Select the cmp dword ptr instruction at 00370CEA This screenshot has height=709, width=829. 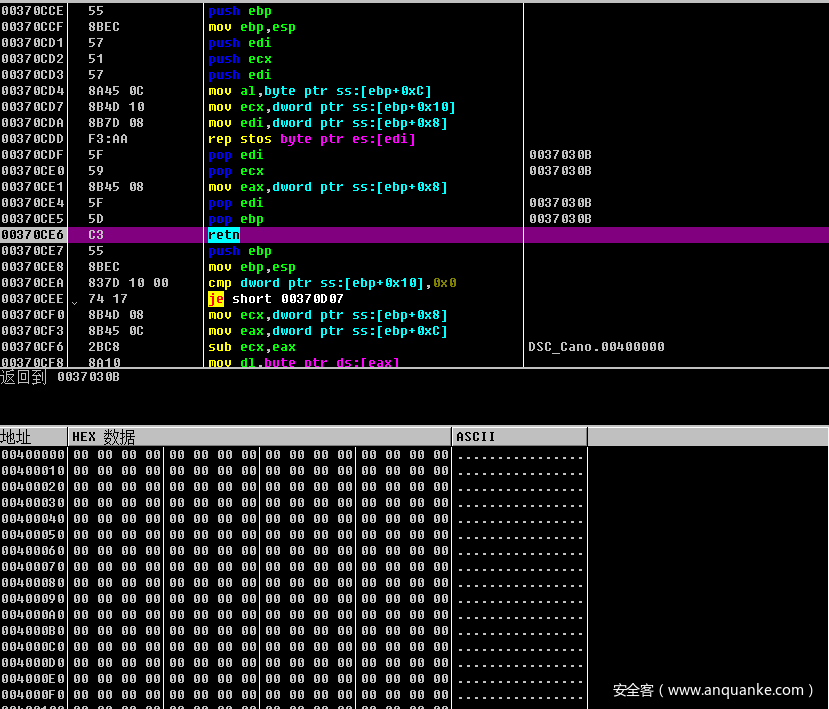pos(331,283)
